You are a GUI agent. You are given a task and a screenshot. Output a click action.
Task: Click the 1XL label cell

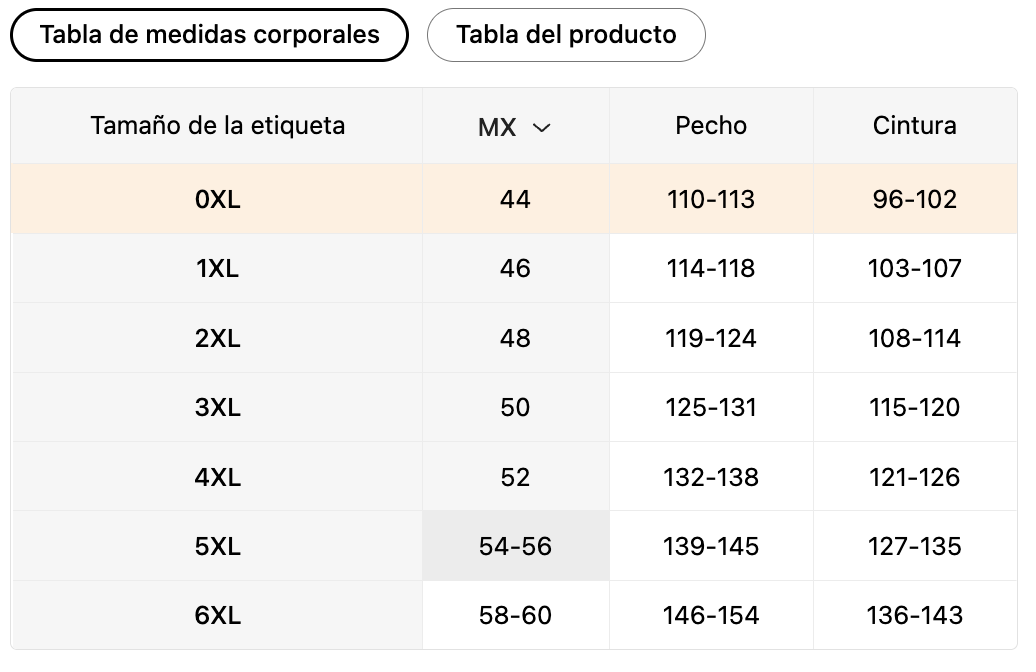click(217, 269)
